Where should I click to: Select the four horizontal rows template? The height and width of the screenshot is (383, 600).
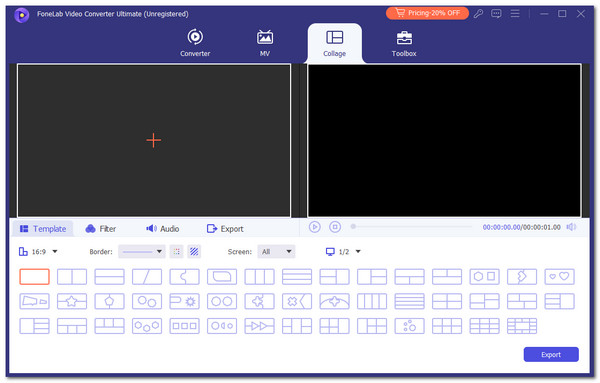coord(409,302)
